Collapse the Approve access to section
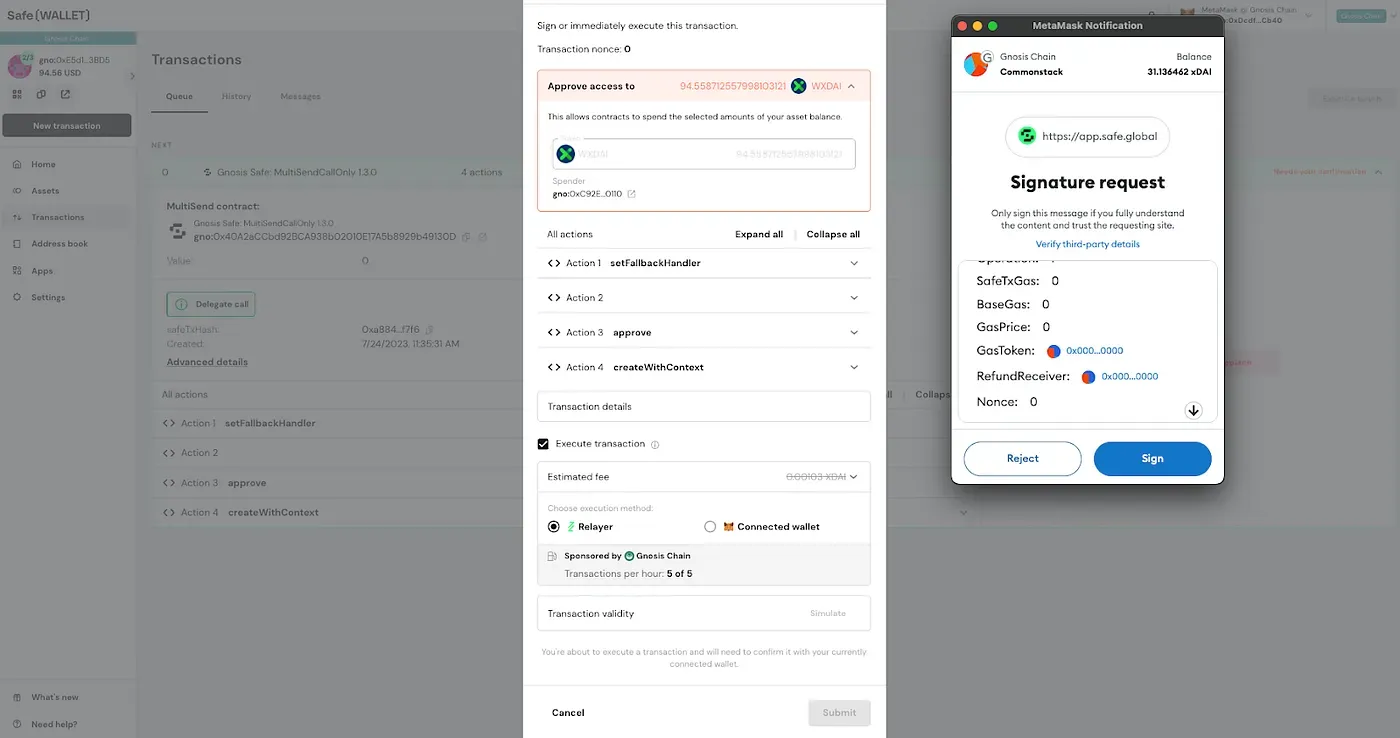1400x738 pixels. pyautogui.click(x=851, y=86)
